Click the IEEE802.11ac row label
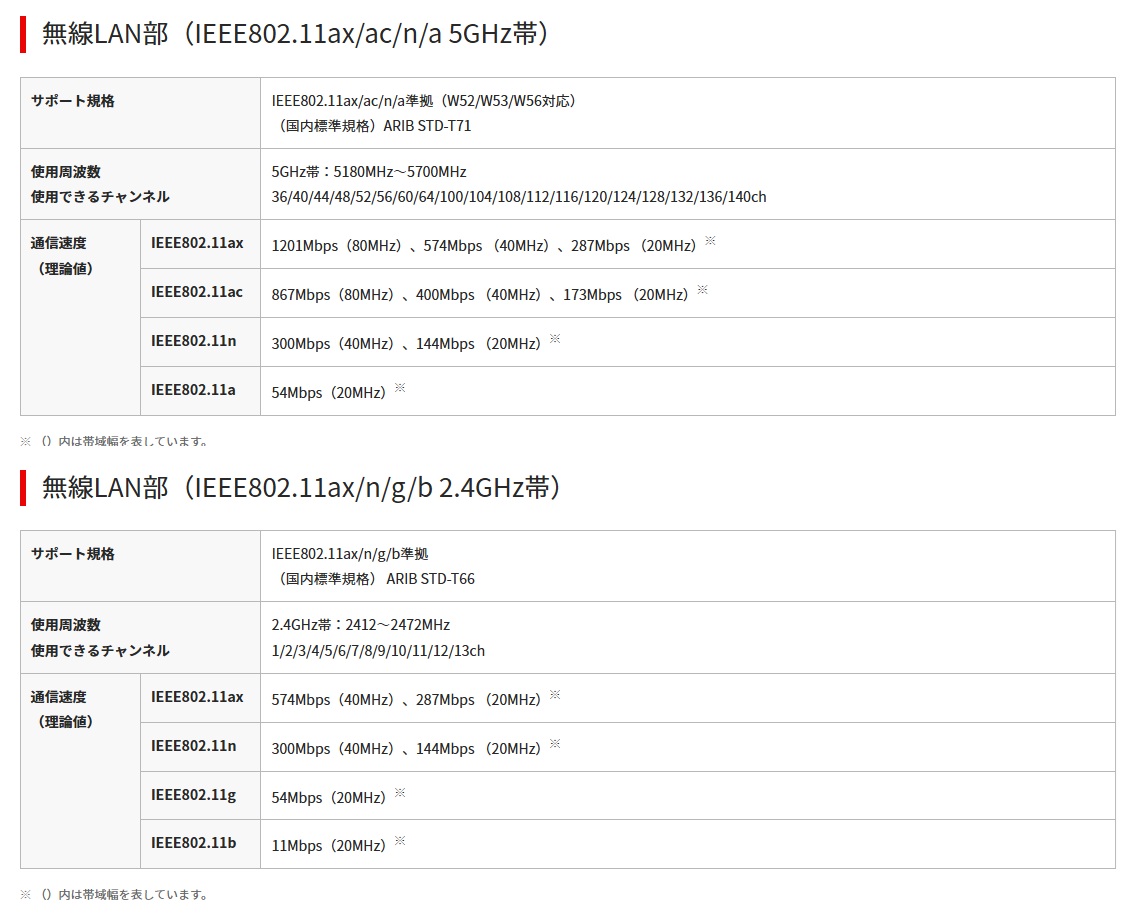The height and width of the screenshot is (919, 1144). (197, 292)
